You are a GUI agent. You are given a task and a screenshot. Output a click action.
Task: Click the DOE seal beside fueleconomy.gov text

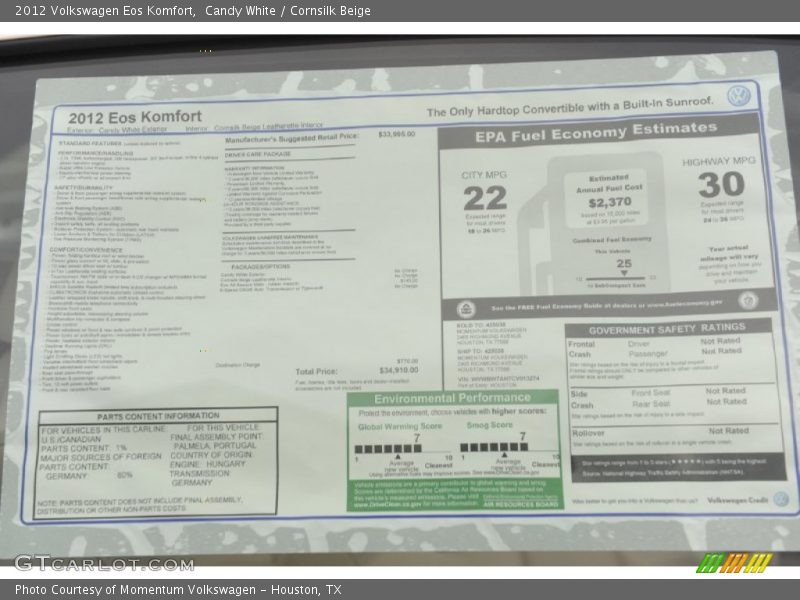click(x=748, y=301)
